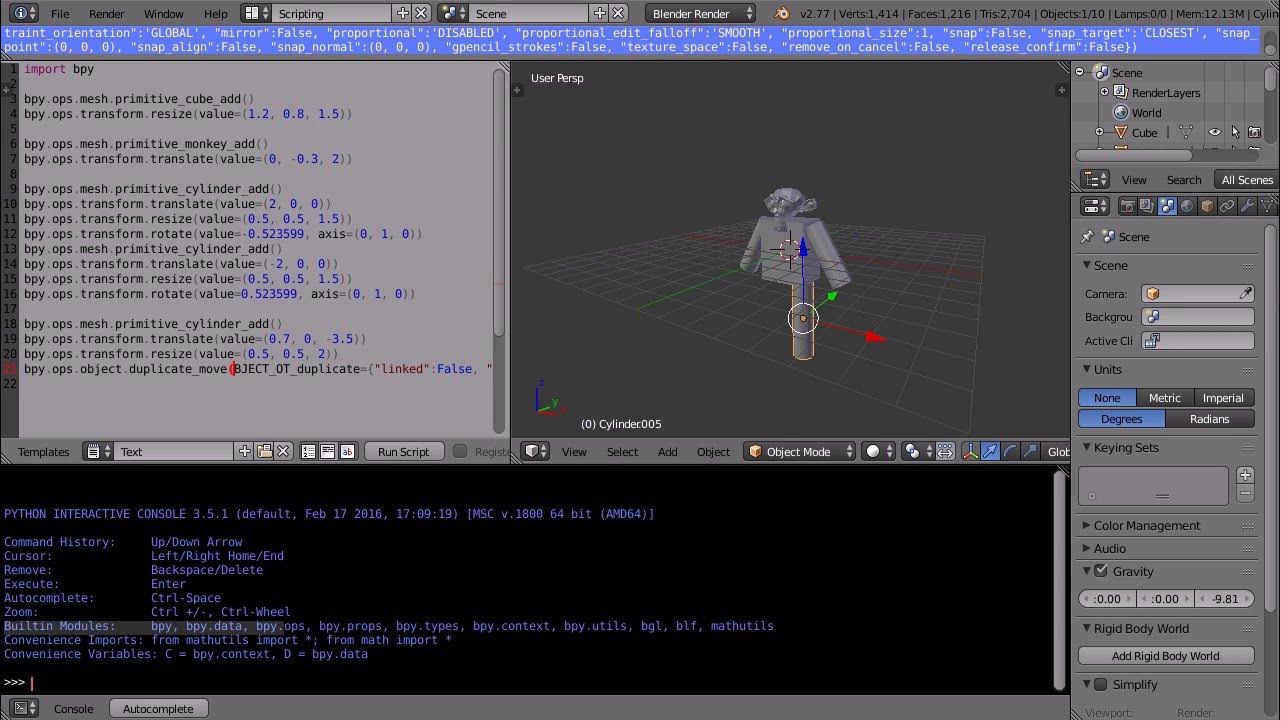Toggle visibility eye of Cube object
Screen dimensions: 1280x720
(1214, 132)
